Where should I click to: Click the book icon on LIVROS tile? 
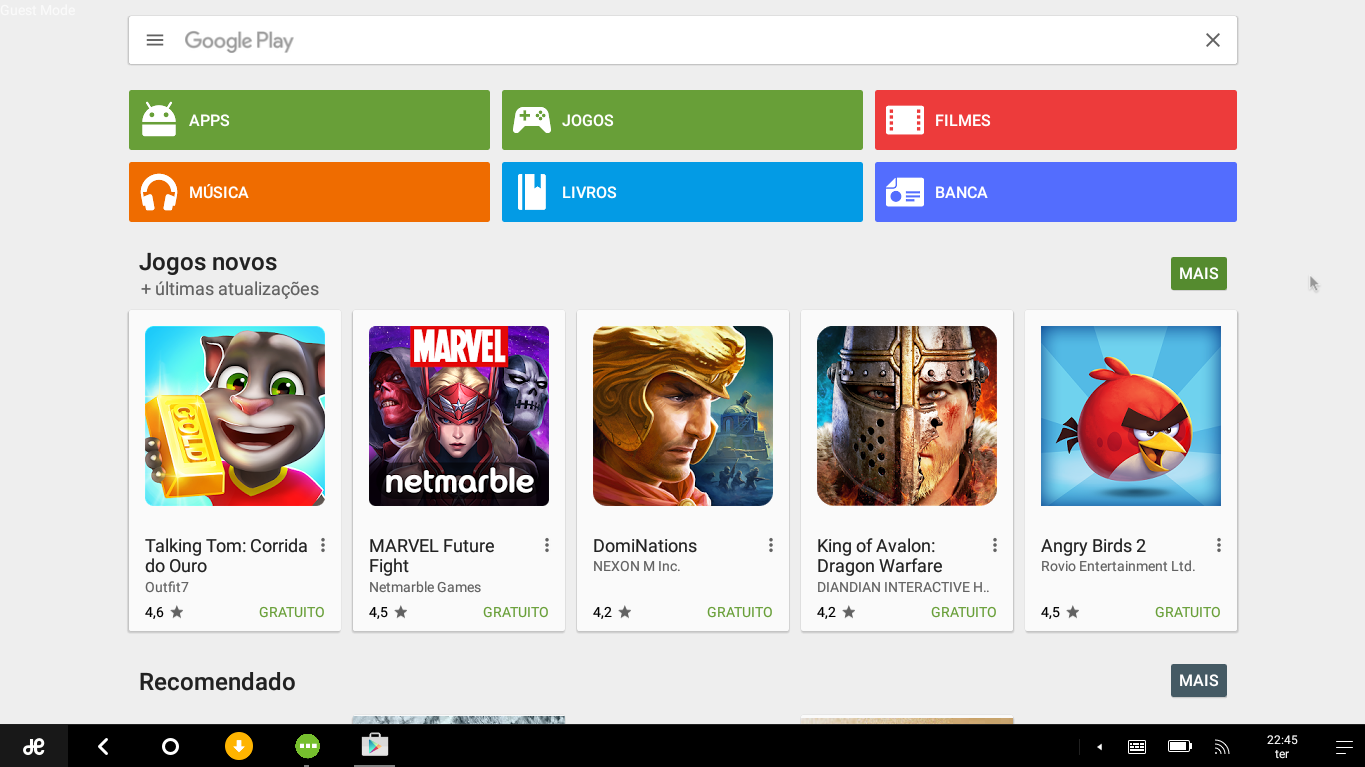tap(532, 192)
